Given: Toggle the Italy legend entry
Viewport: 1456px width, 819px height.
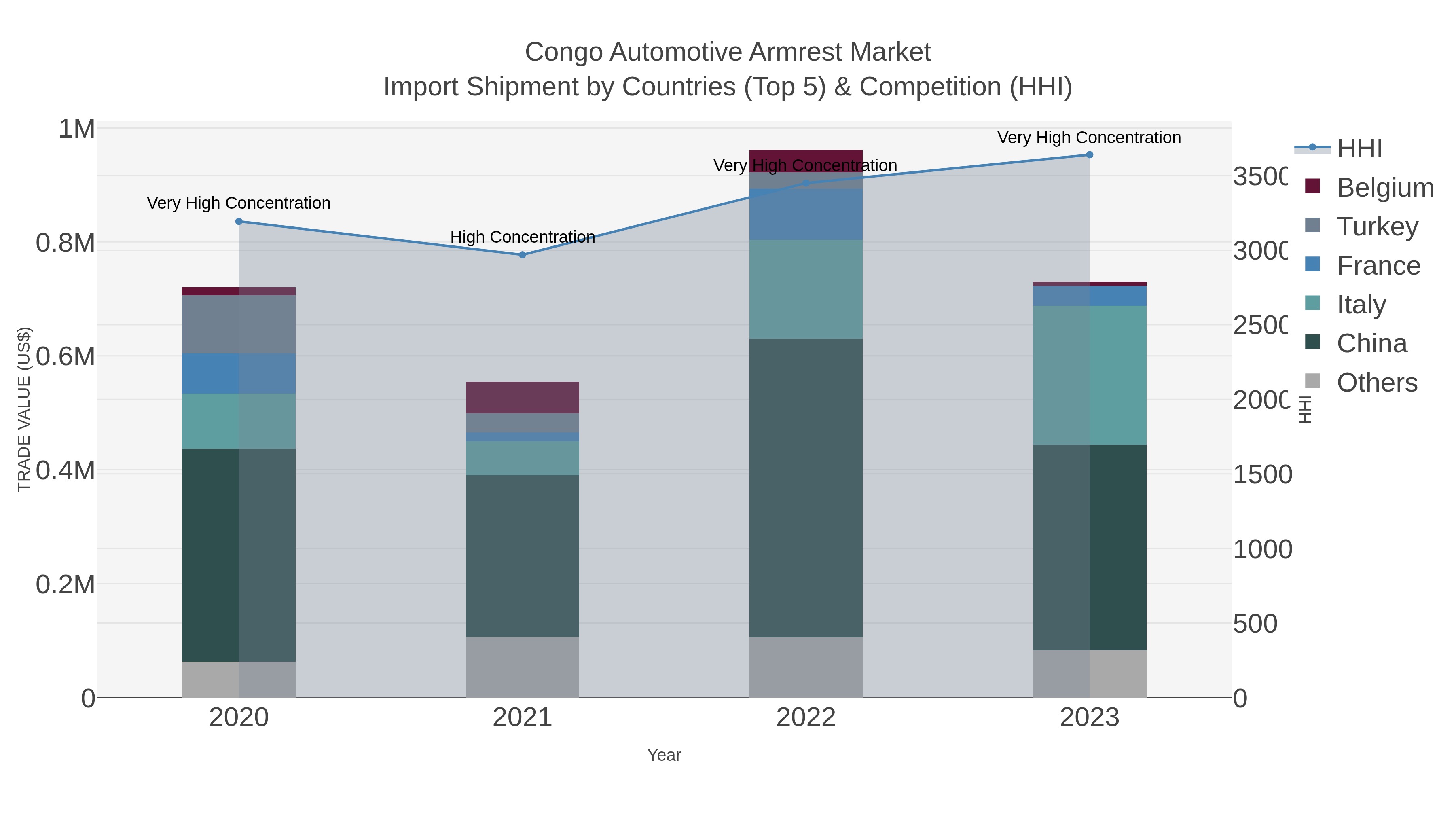Looking at the screenshot, I should coord(1345,304).
